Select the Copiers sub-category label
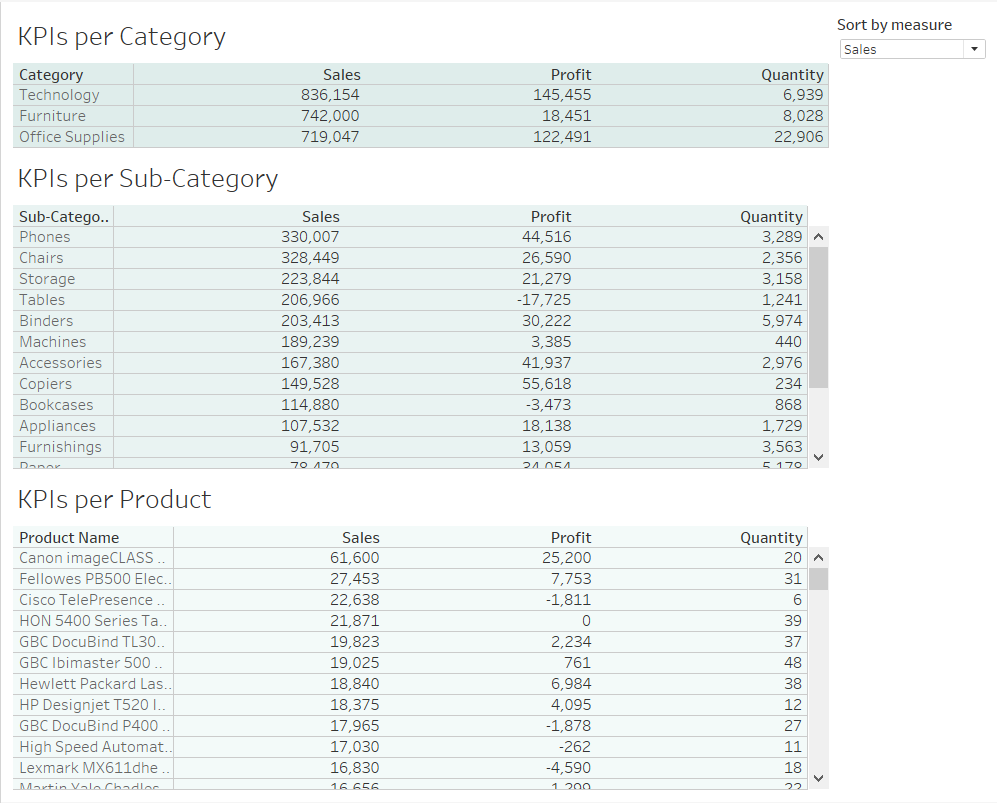Screen dimensions: 997x803 [x=46, y=384]
